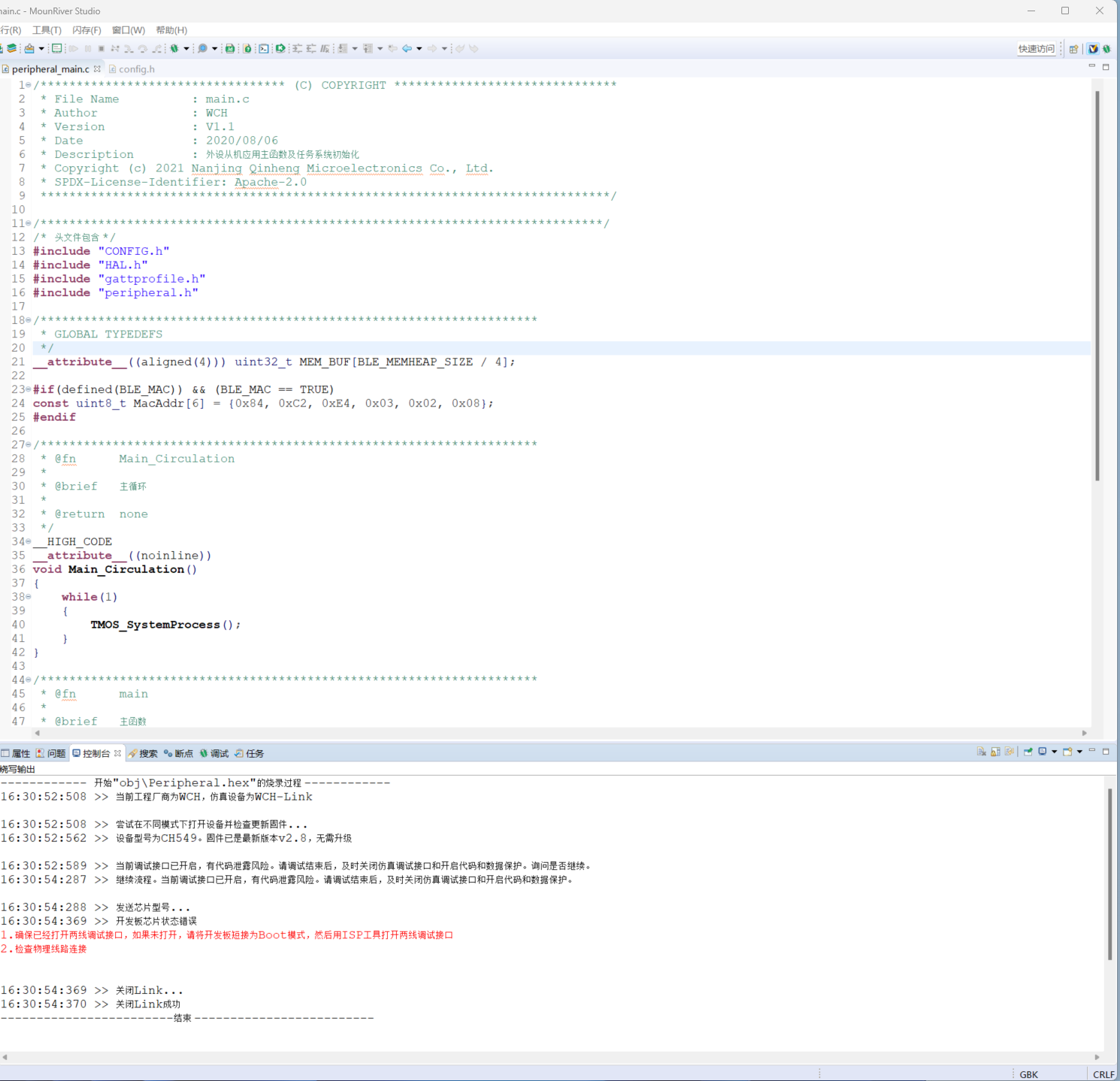Collapse the while loop fold at line 38
Screen dimensions: 1120x1081
pyautogui.click(x=29, y=597)
